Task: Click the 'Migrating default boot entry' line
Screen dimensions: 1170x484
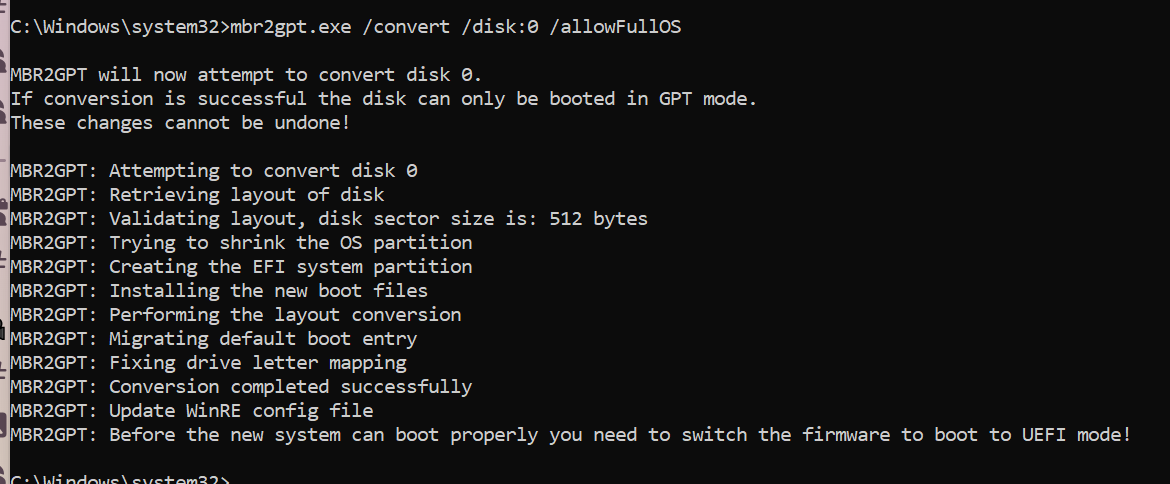Action: pyautogui.click(x=263, y=339)
